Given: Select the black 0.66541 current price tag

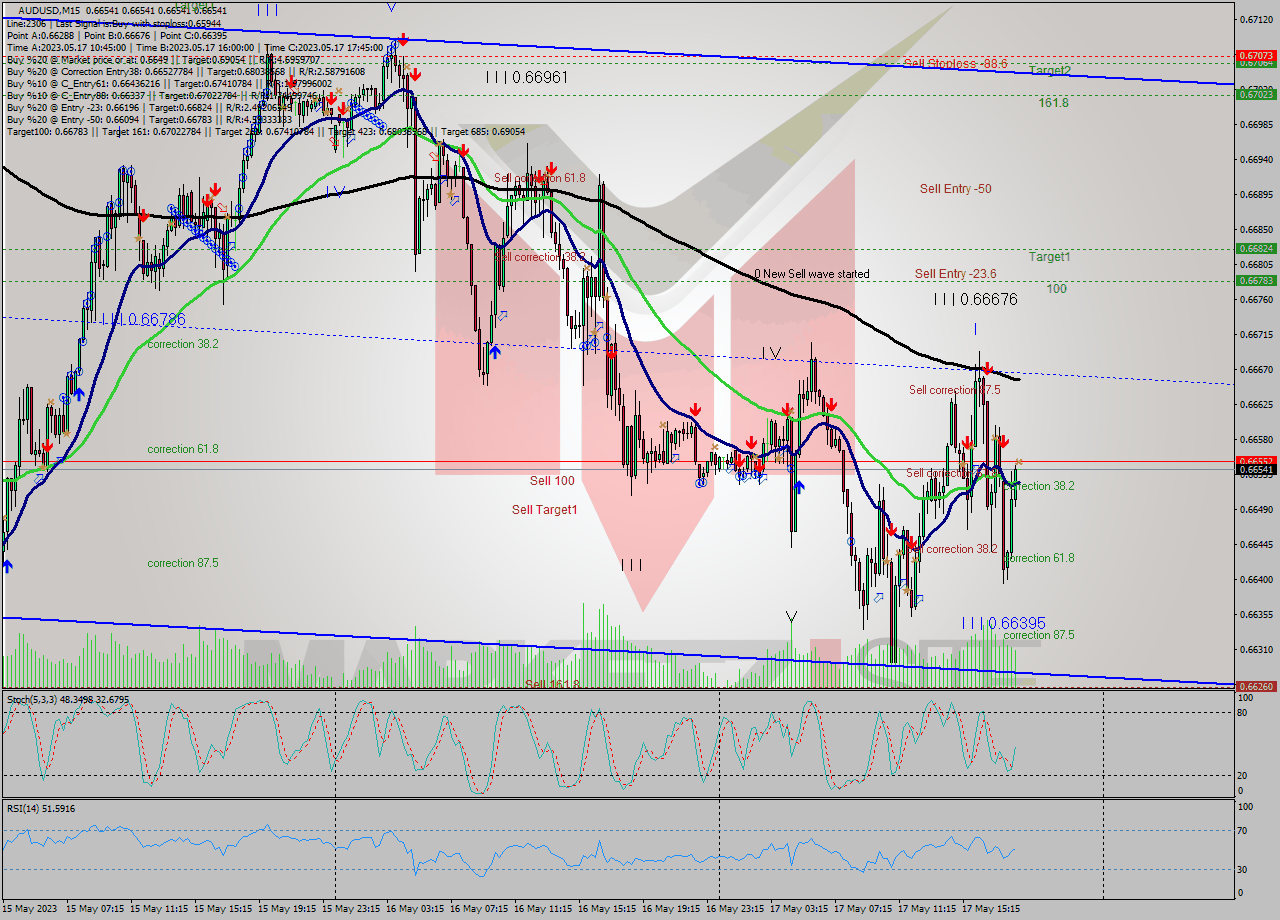Looking at the screenshot, I should pos(1255,469).
